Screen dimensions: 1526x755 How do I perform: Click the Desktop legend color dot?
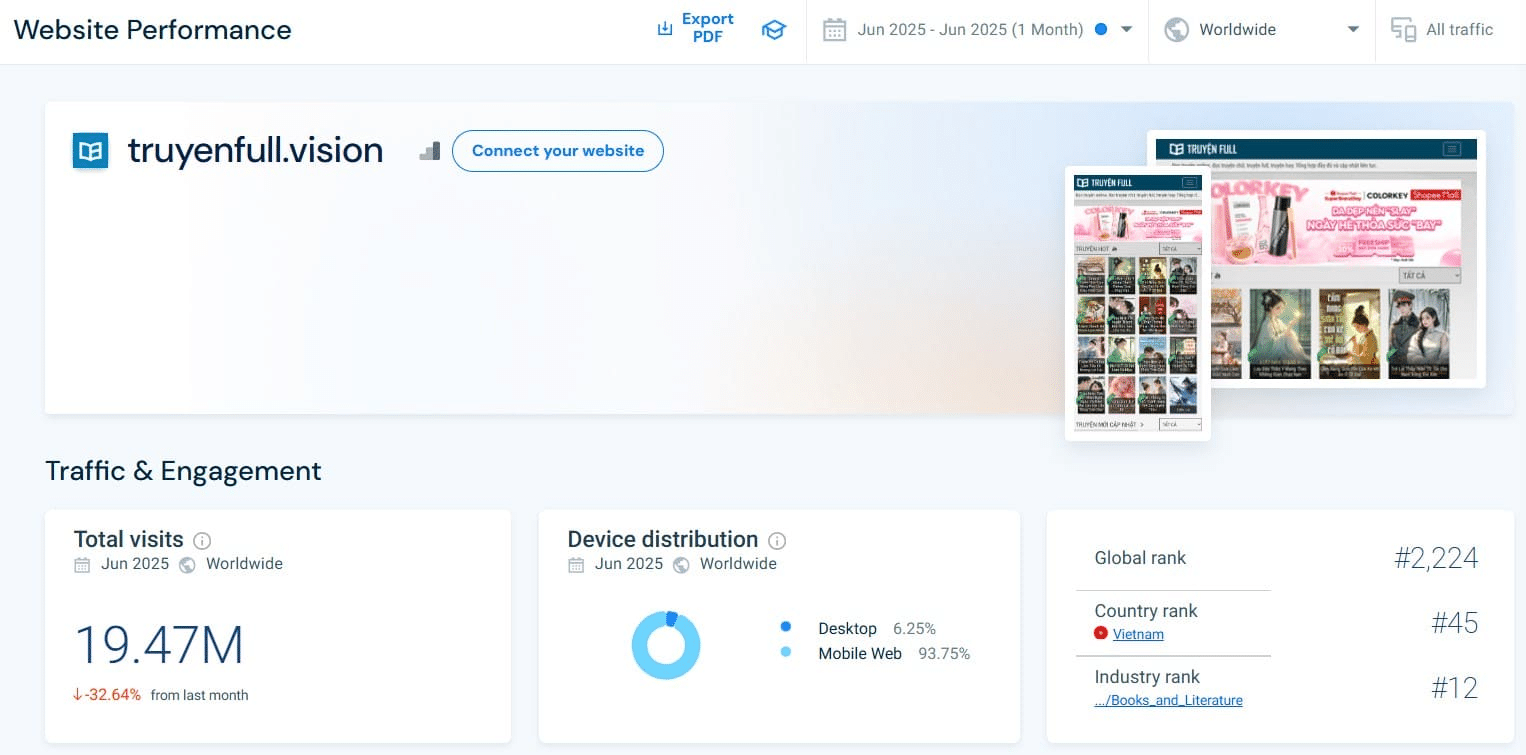click(786, 627)
